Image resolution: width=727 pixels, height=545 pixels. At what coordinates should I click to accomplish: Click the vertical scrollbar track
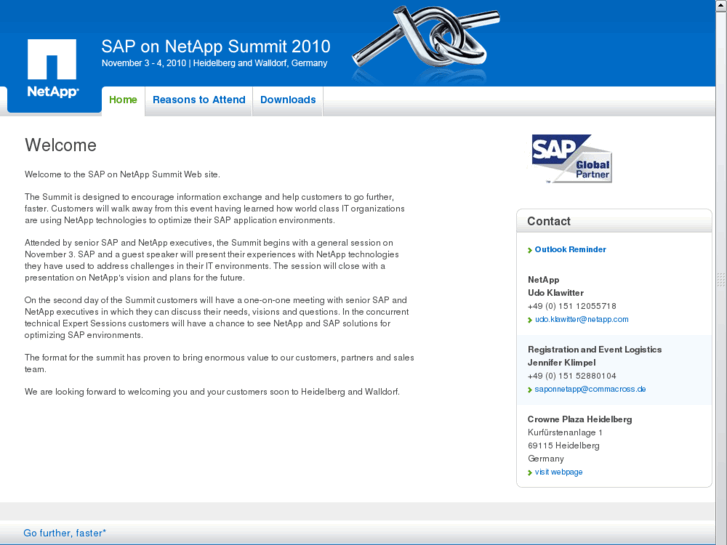[x=721, y=278]
